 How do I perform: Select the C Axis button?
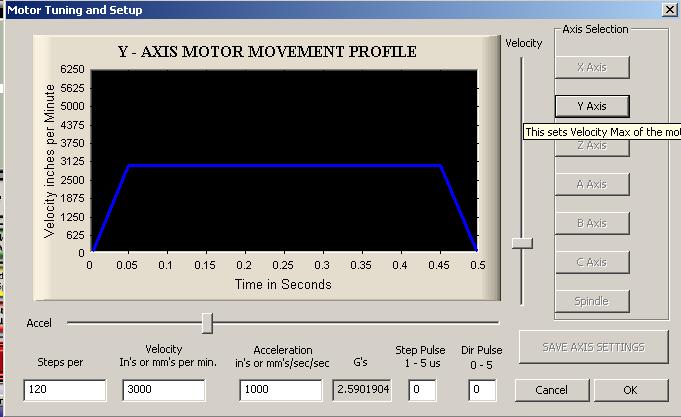[x=592, y=262]
